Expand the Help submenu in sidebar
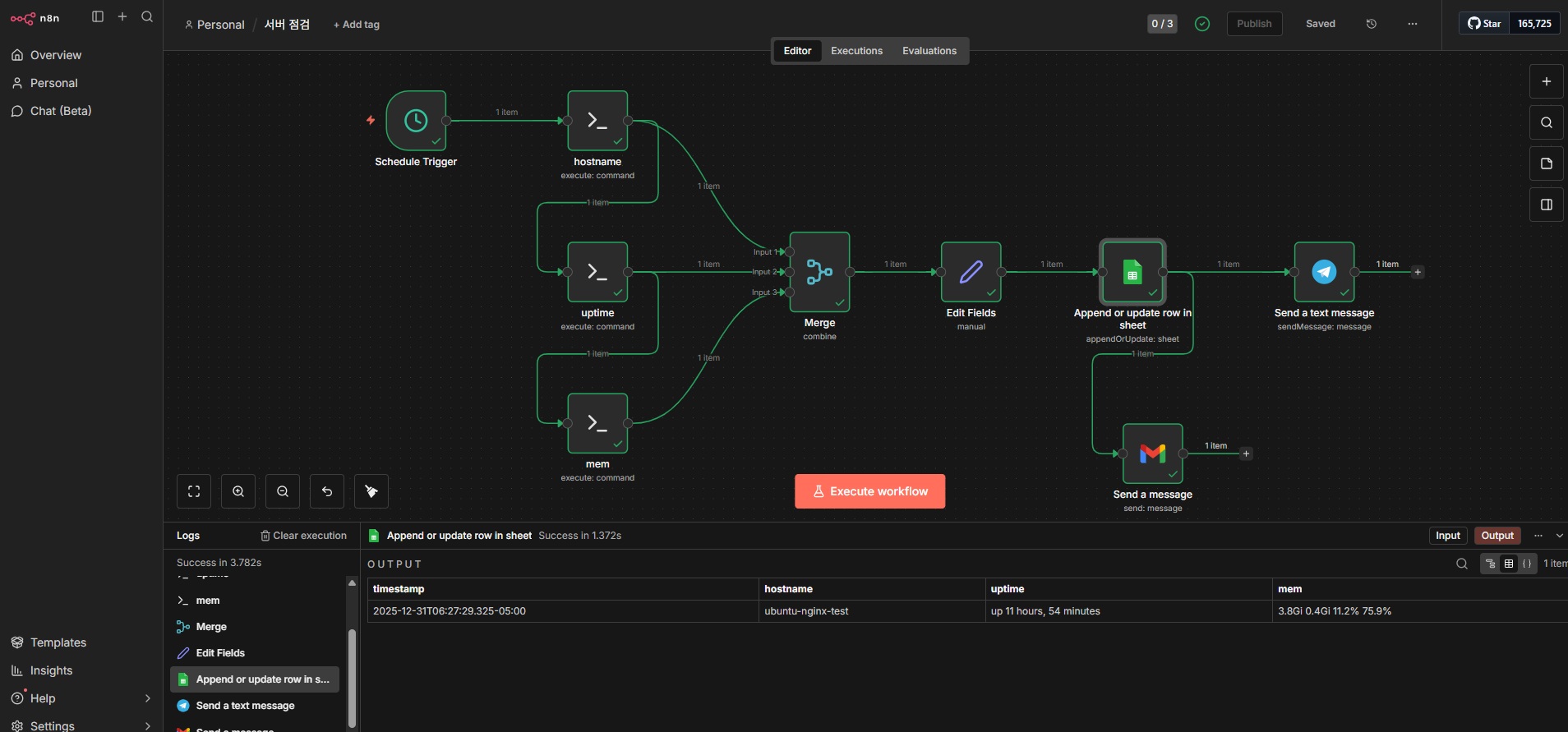Image resolution: width=1568 pixels, height=732 pixels. click(x=147, y=698)
